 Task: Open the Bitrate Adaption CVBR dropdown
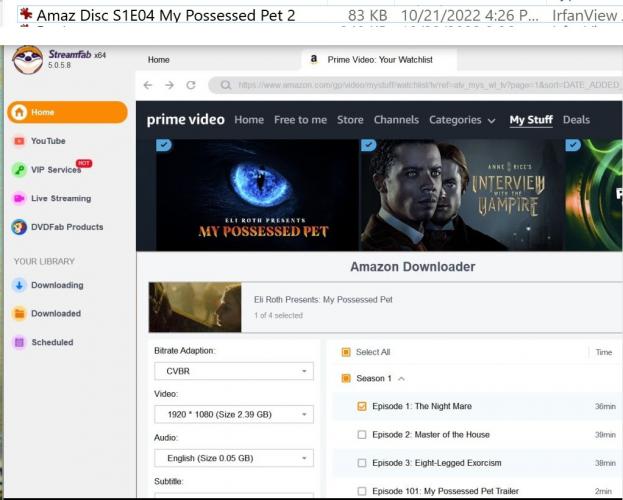[x=234, y=371]
